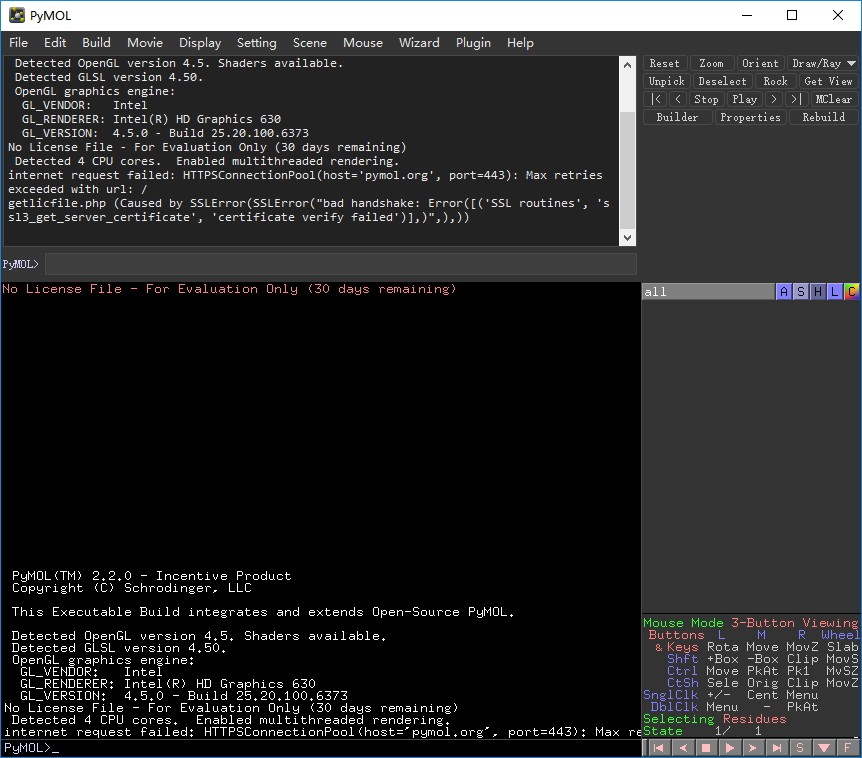Click the log scrollbar thumb
This screenshot has width=862, height=758.
tap(627, 169)
